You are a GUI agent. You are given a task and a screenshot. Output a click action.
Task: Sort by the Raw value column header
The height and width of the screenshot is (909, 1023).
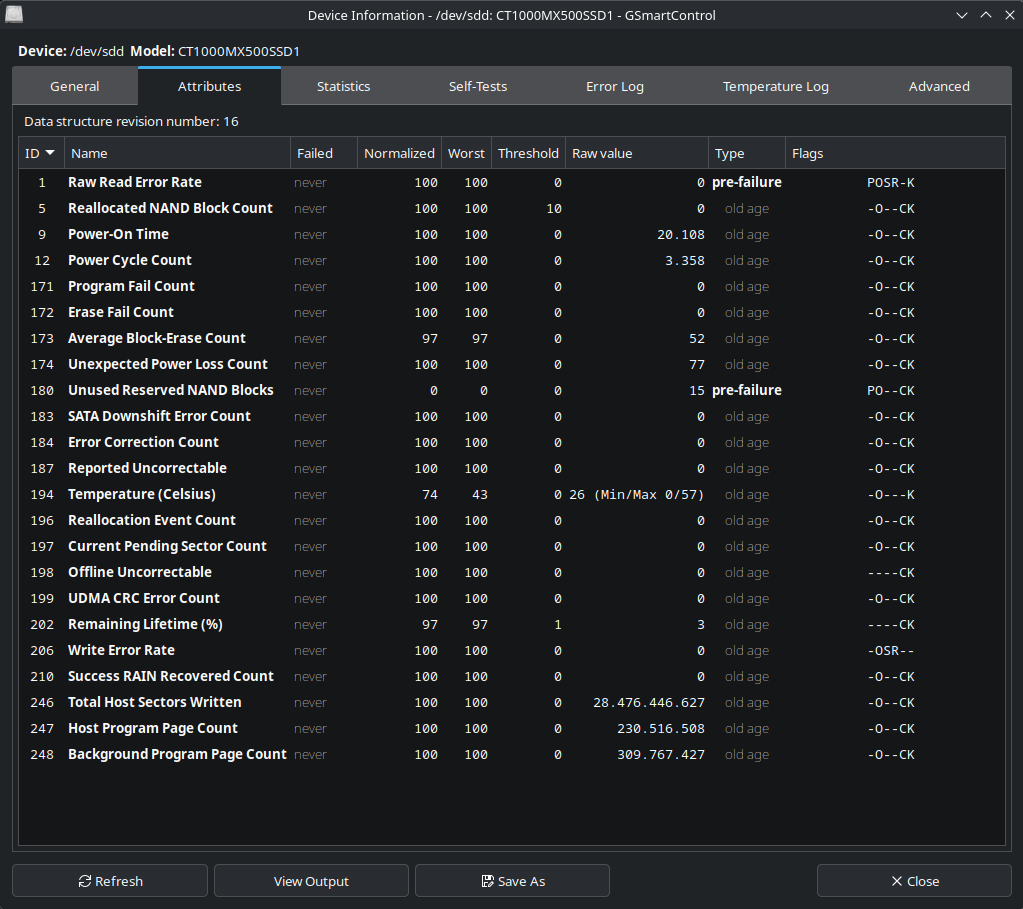click(x=637, y=153)
